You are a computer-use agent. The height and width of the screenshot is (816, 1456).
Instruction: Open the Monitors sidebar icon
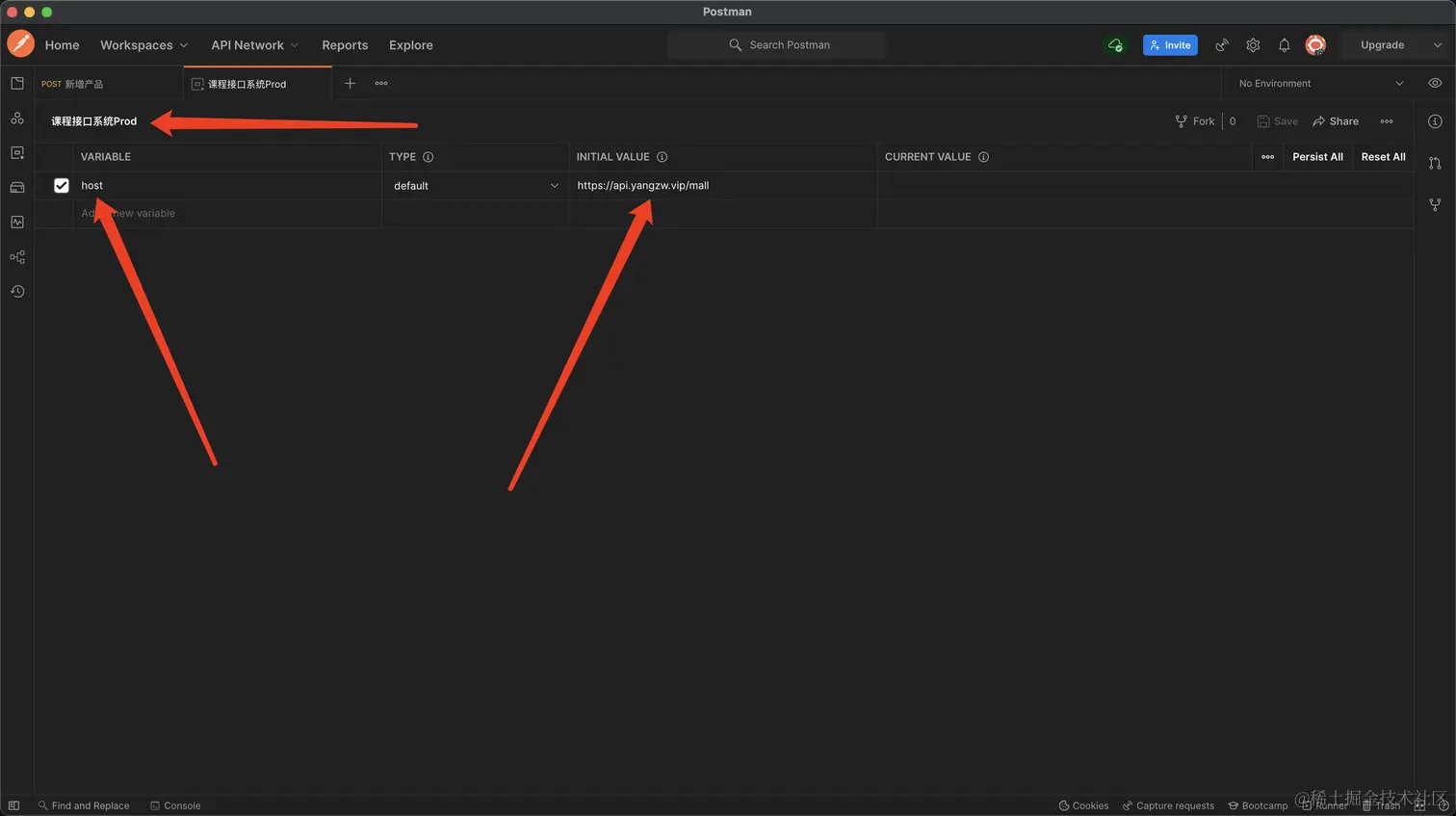point(17,223)
